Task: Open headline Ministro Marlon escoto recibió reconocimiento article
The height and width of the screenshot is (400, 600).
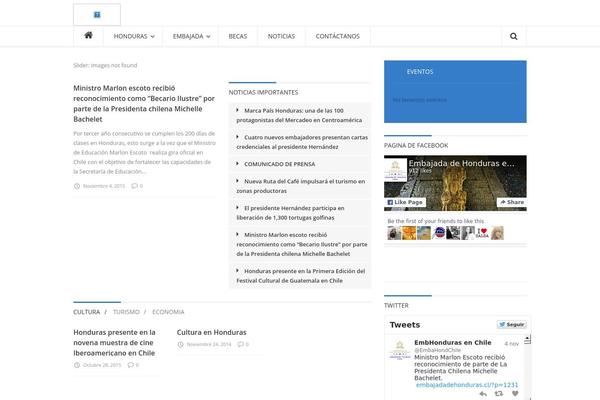Action: 144,103
